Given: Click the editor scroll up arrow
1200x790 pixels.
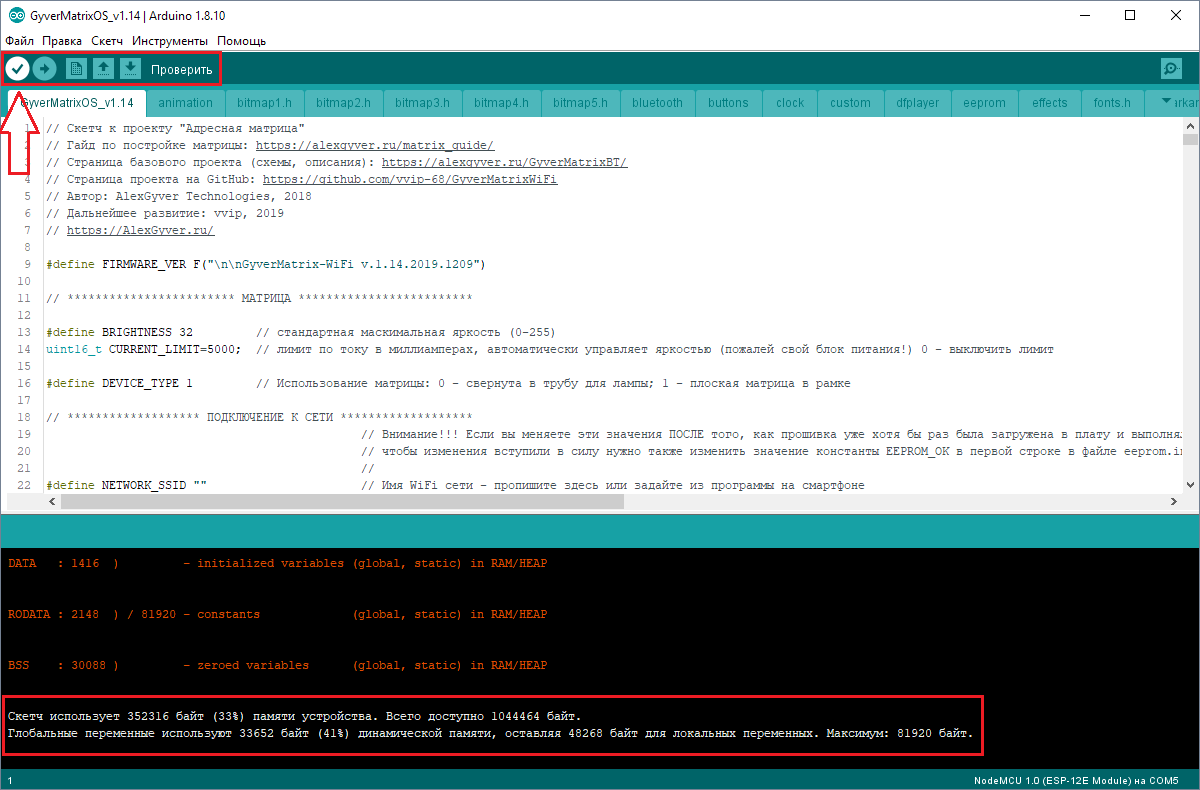Looking at the screenshot, I should pos(1190,125).
